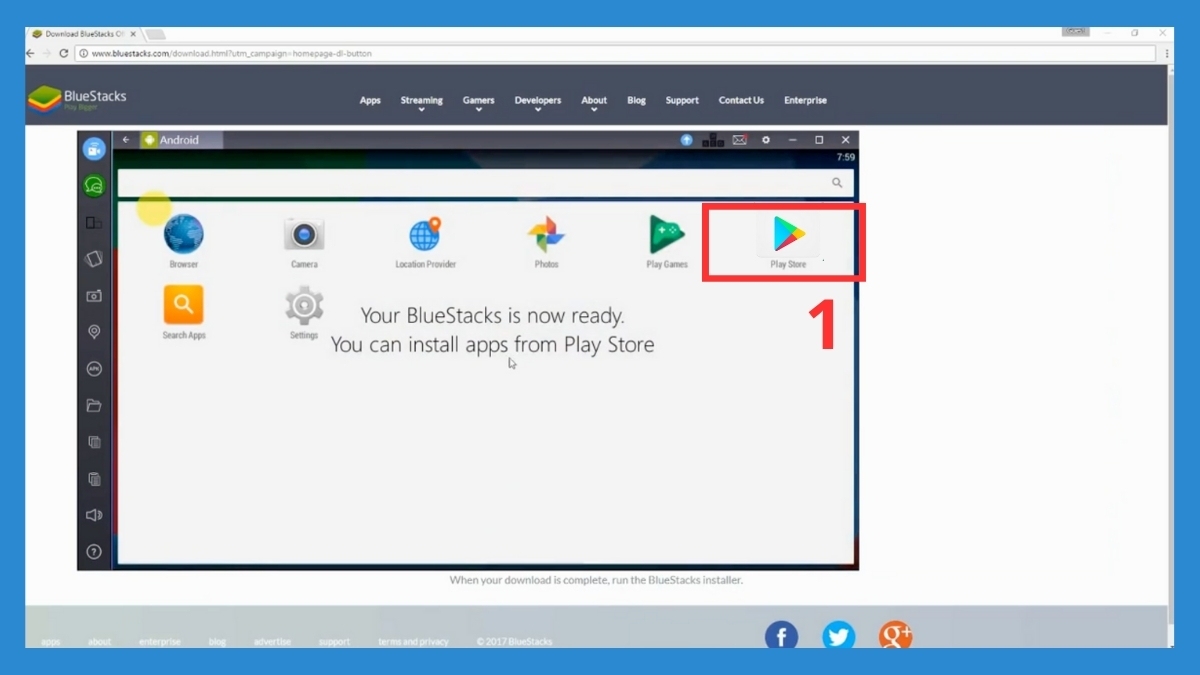Open the Blog menu item
The image size is (1200, 675).
click(637, 100)
